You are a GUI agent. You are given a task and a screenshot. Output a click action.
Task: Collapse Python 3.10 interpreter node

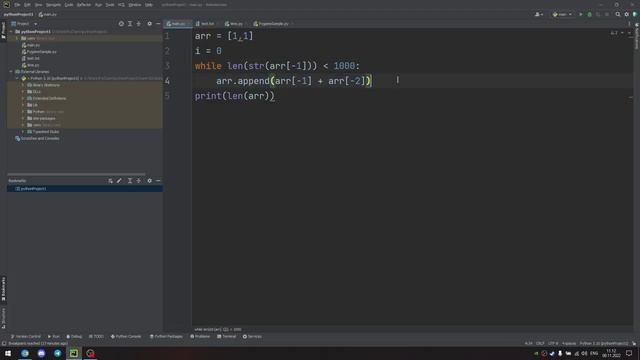(x=17, y=78)
